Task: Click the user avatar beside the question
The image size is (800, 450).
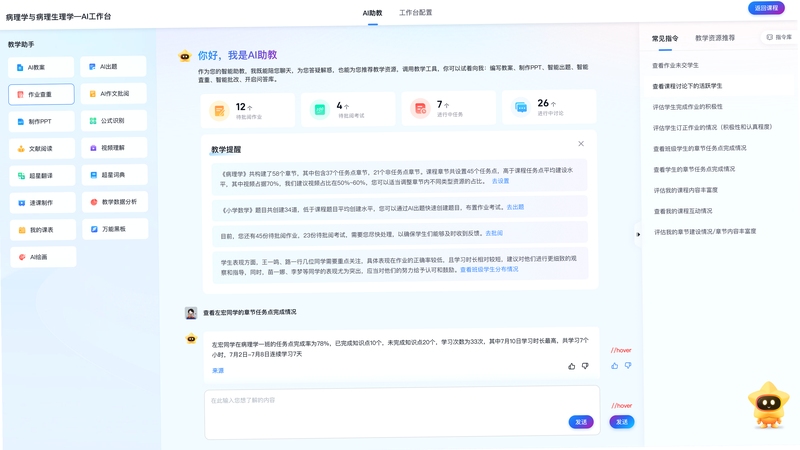Action: [x=191, y=313]
